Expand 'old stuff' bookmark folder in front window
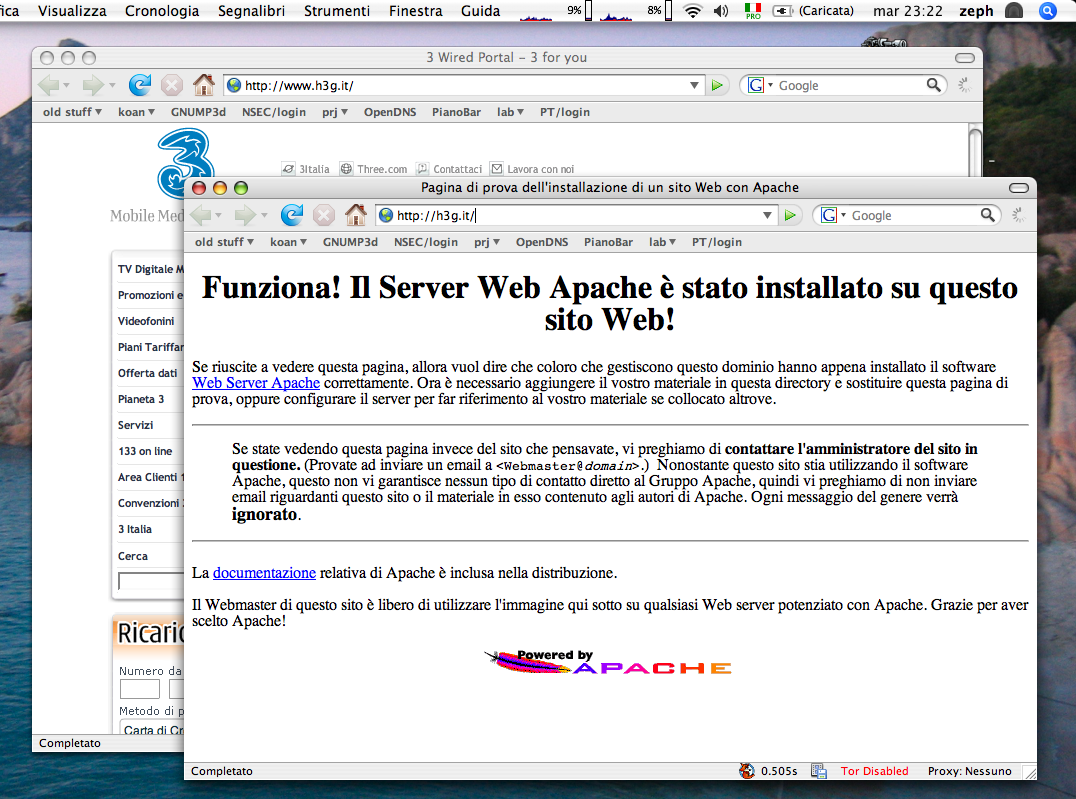The image size is (1076, 799). click(224, 242)
